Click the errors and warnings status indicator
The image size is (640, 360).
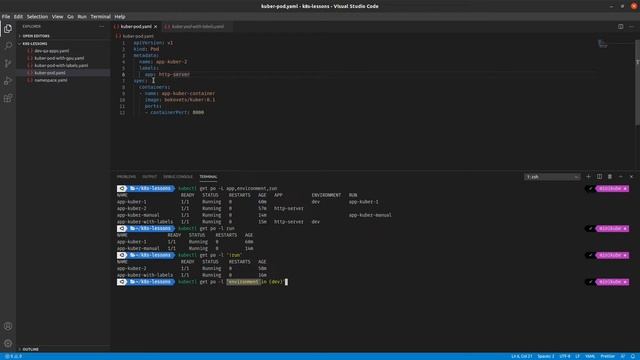pos(13,356)
